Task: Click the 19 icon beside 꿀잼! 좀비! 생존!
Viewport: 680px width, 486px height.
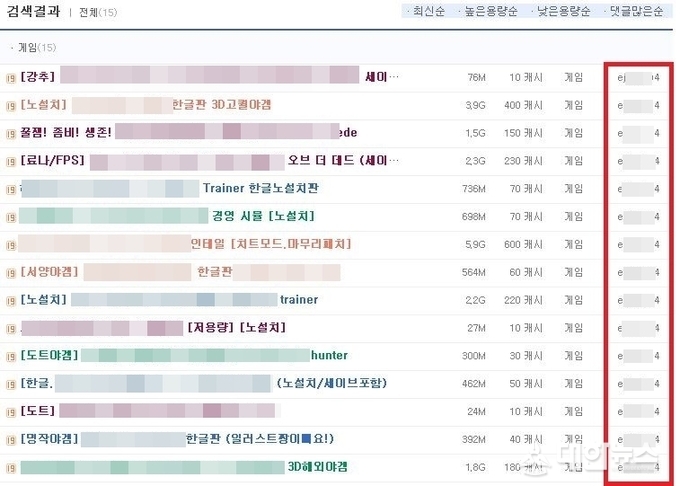Action: [x=11, y=134]
